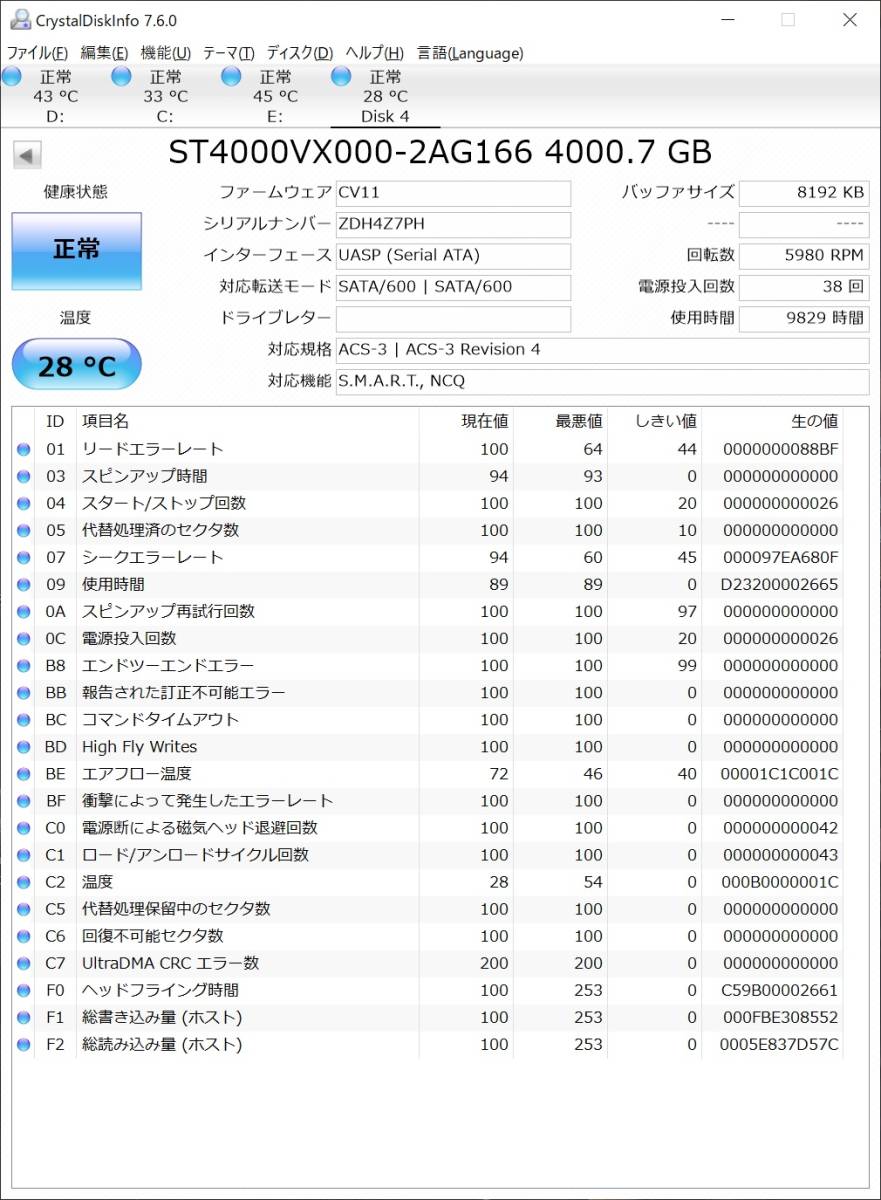Click the standard field ACS-3 Revision 4

click(x=602, y=350)
